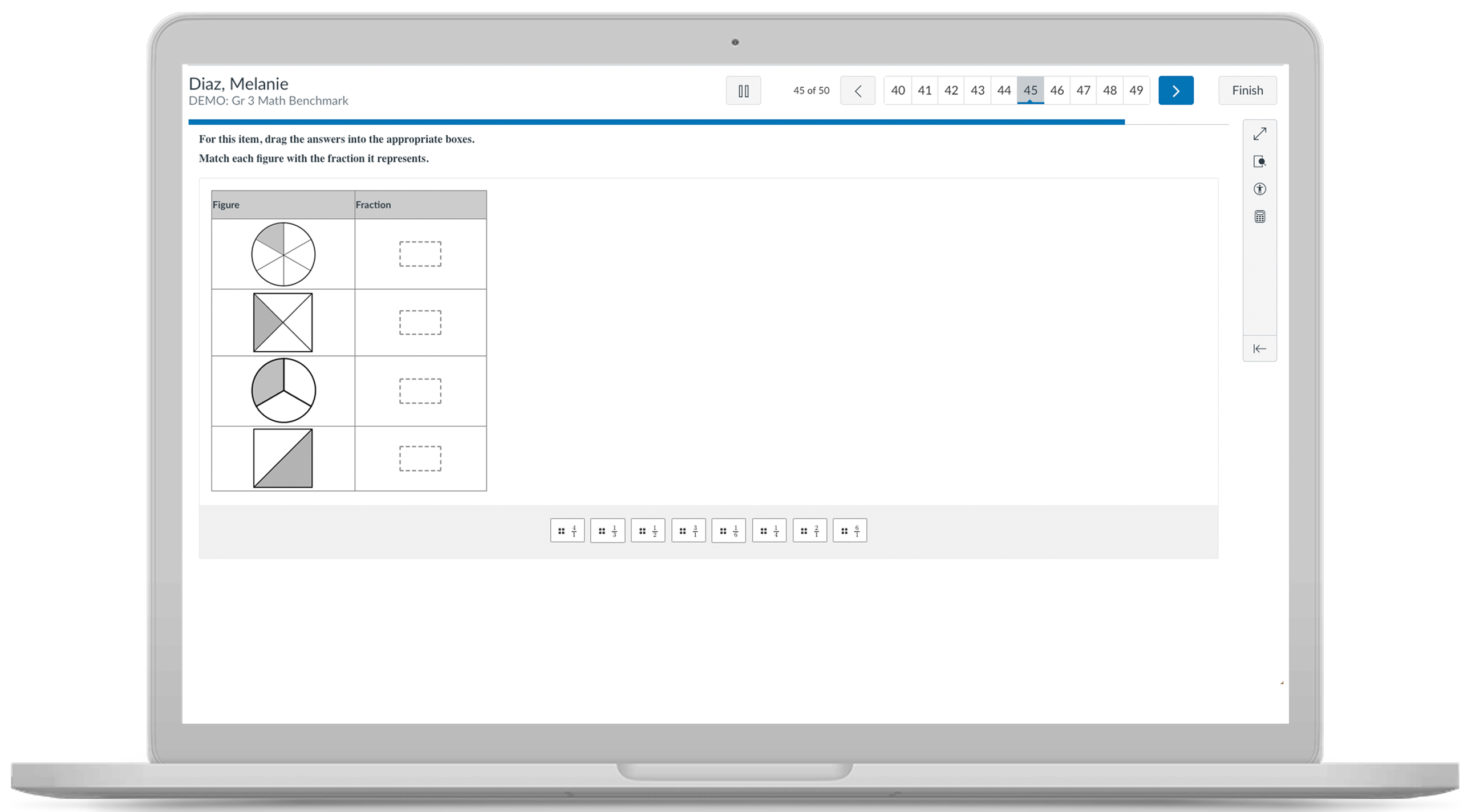Expand the test to fullscreen

(x=1260, y=133)
